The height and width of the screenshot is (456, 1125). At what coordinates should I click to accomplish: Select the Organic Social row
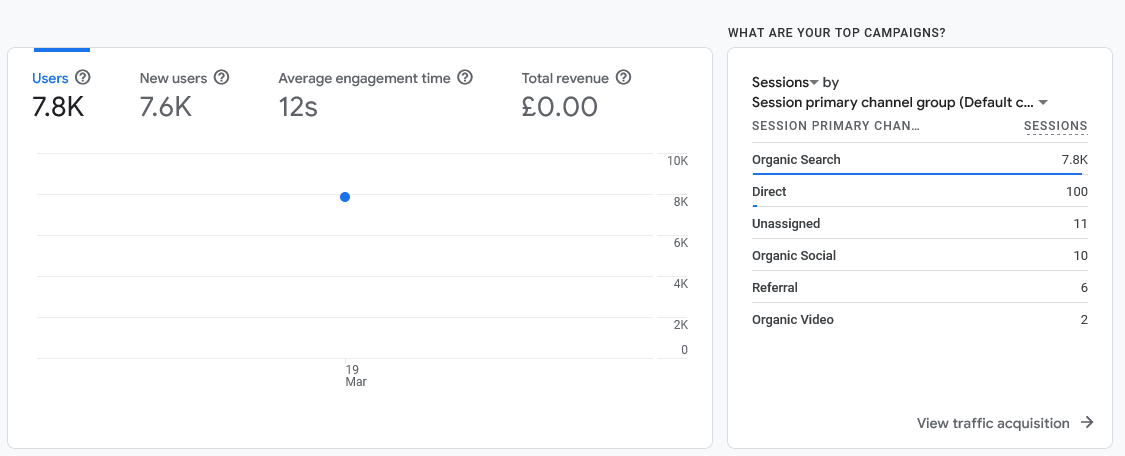[x=920, y=255]
